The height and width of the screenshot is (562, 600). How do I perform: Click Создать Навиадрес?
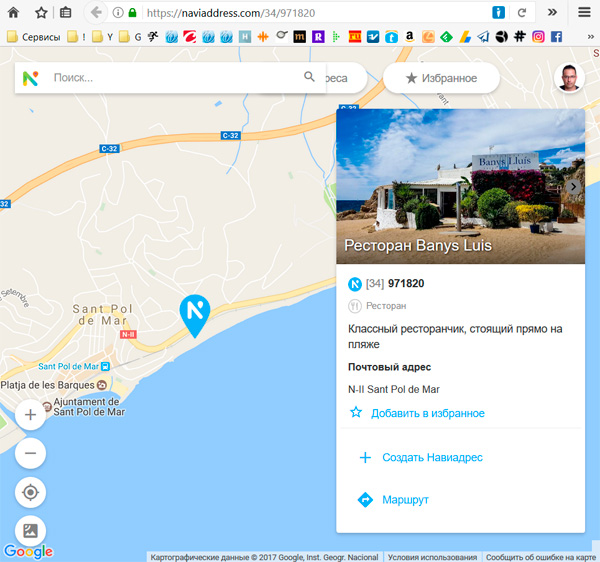[x=432, y=457]
